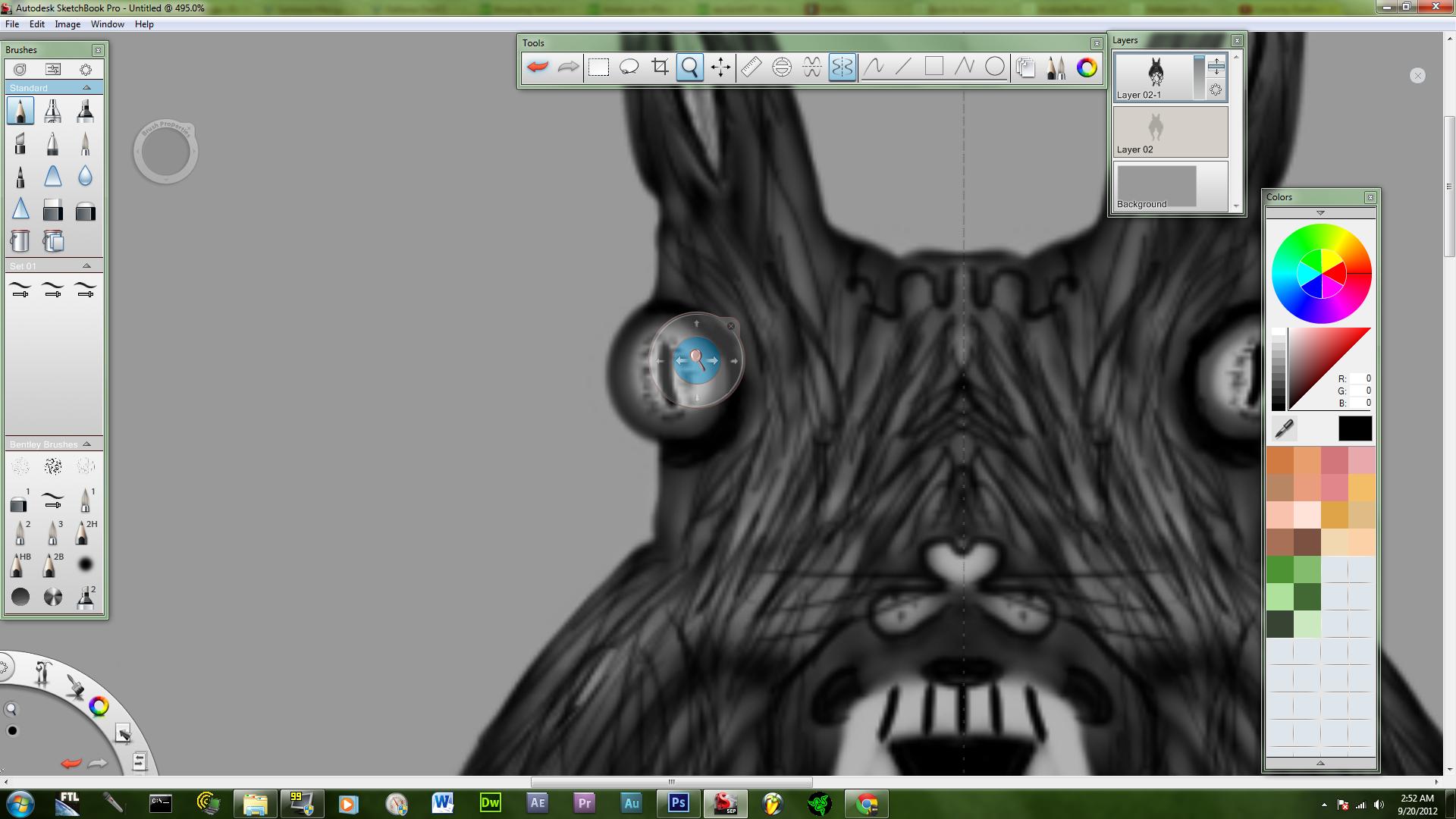Choose the orange top-left swatch
The height and width of the screenshot is (819, 1456).
(1279, 460)
